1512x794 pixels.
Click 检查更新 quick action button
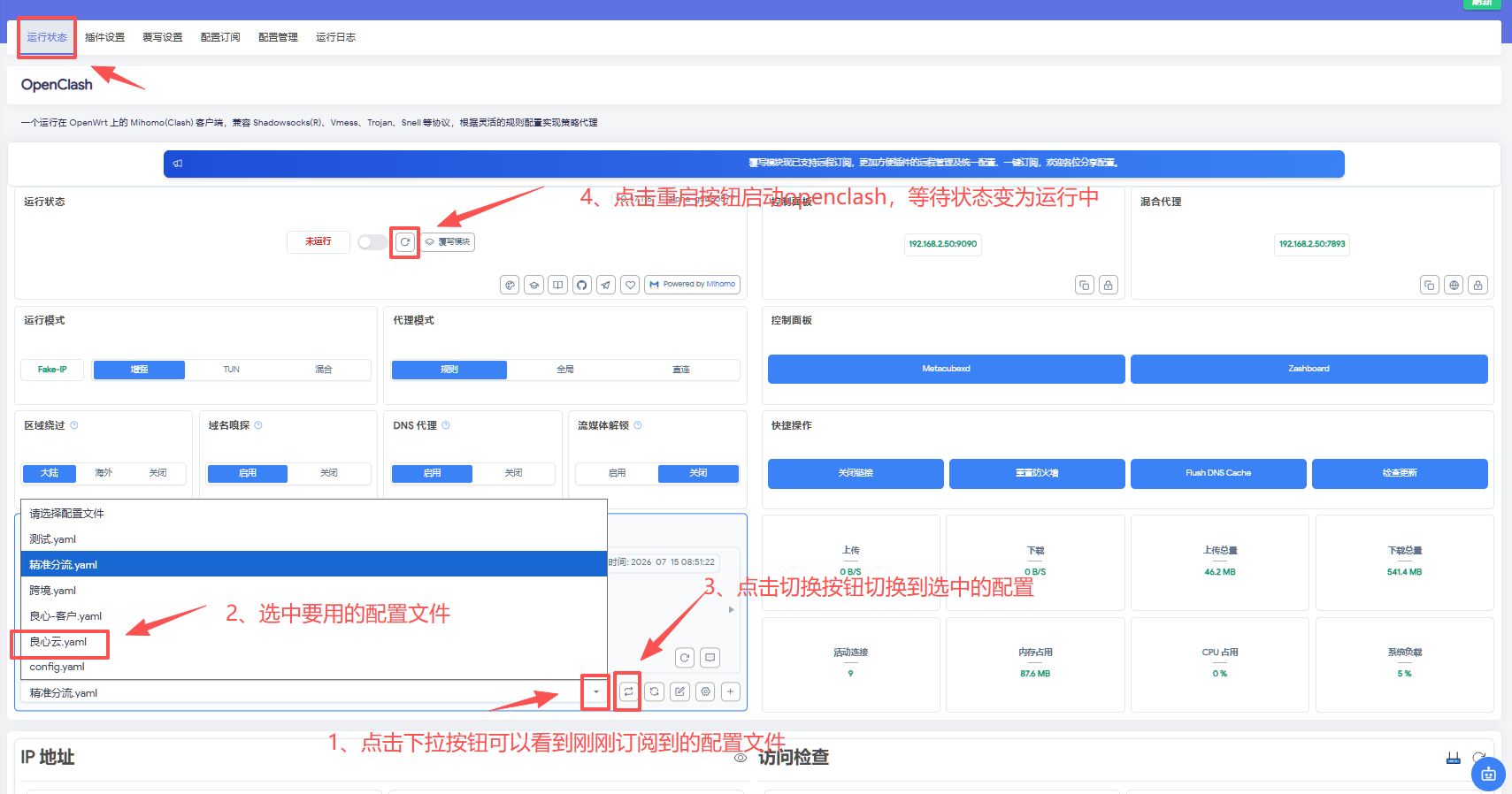(x=1400, y=473)
